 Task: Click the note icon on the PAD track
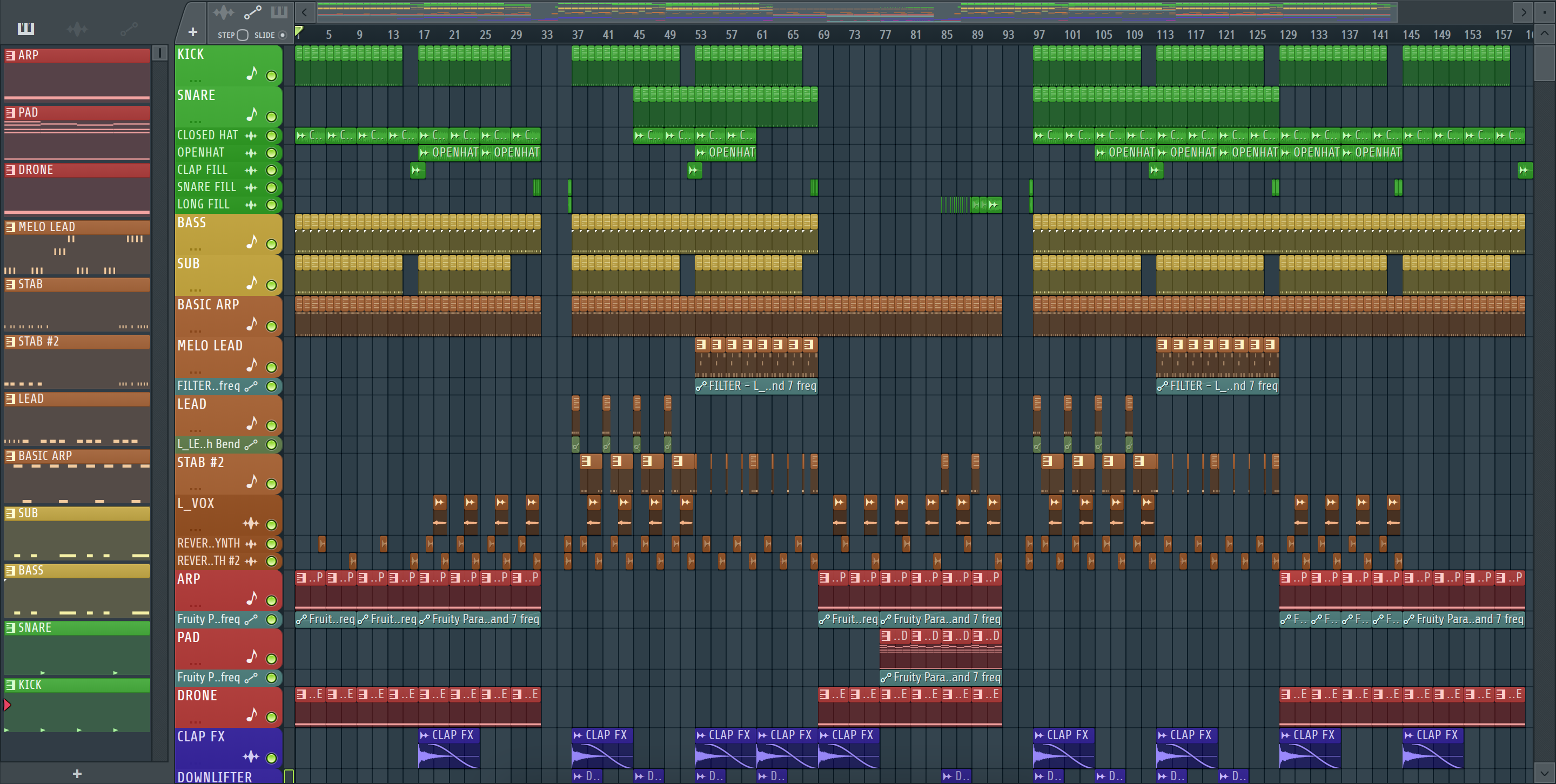(252, 656)
